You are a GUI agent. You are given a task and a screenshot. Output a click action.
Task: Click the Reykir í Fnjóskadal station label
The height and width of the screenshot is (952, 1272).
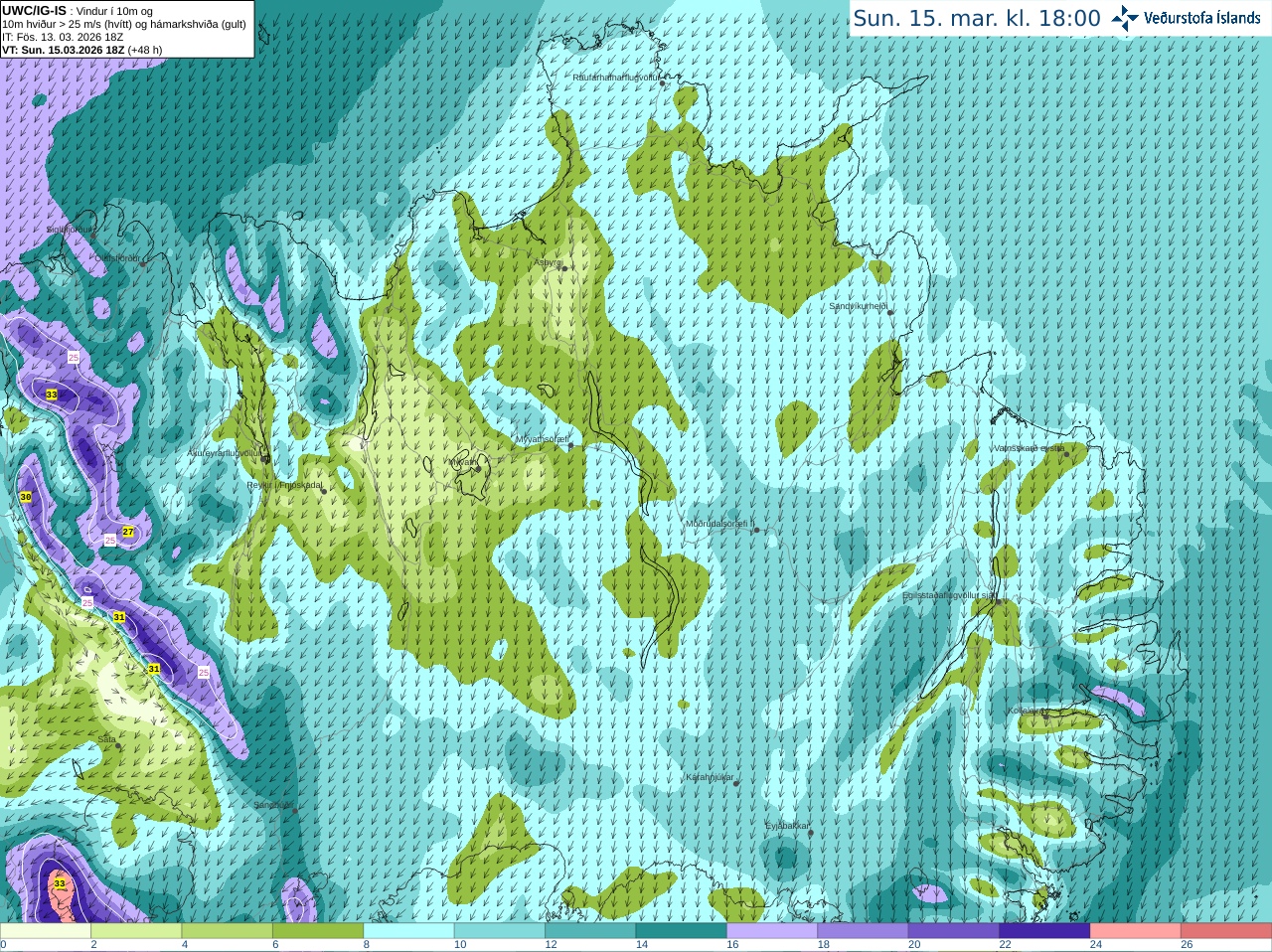pyautogui.click(x=284, y=485)
